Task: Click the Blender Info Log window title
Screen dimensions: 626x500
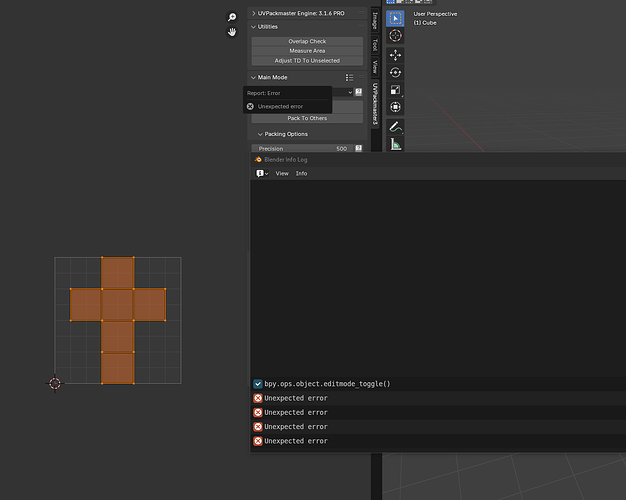Action: click(x=286, y=159)
